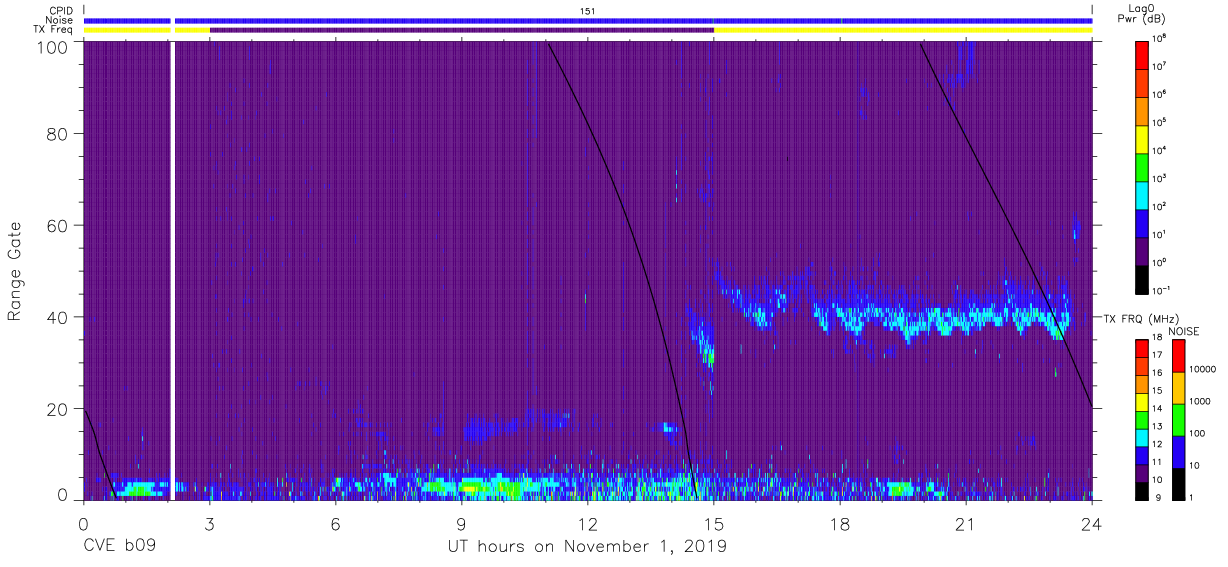The height and width of the screenshot is (567, 1228).
Task: Click the white data gap near UT hour 2
Action: [172, 270]
